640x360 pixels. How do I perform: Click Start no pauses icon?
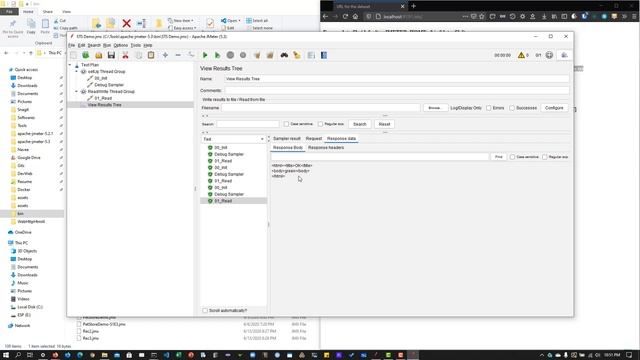218,55
